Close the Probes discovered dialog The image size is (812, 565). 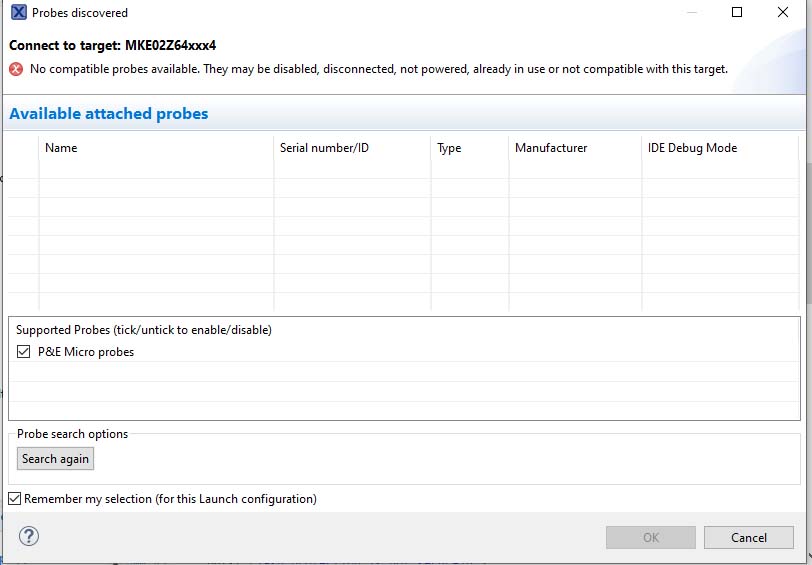pyautogui.click(x=783, y=13)
